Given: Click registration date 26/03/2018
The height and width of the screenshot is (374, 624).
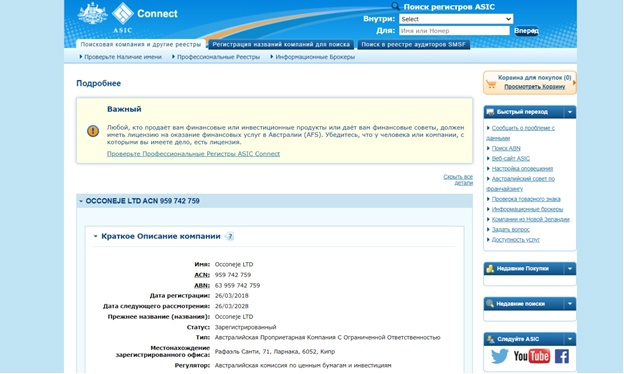Looking at the screenshot, I should [x=232, y=296].
